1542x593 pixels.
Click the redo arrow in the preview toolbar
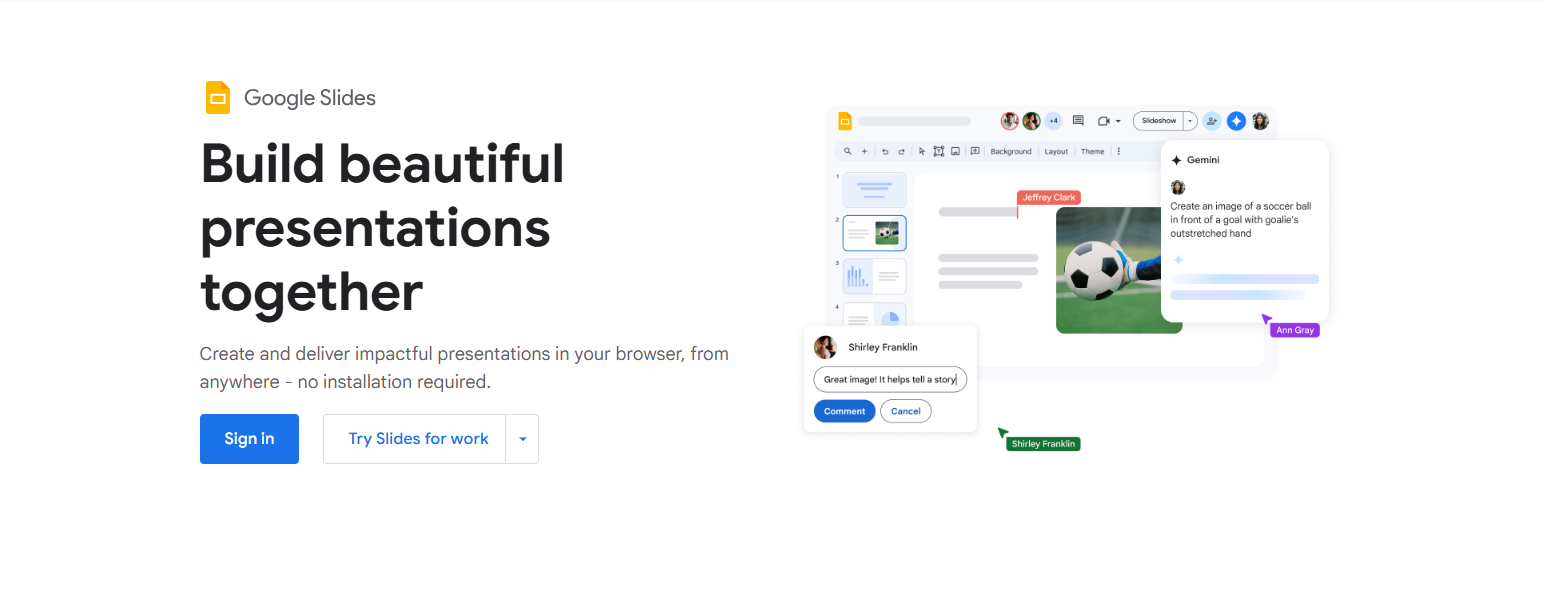[901, 152]
